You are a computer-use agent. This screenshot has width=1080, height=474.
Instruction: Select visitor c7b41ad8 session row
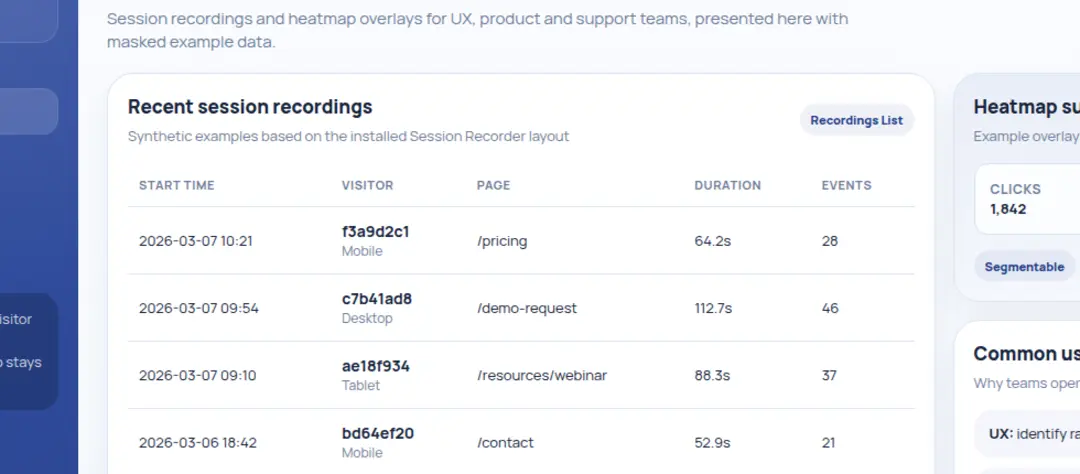377,299
